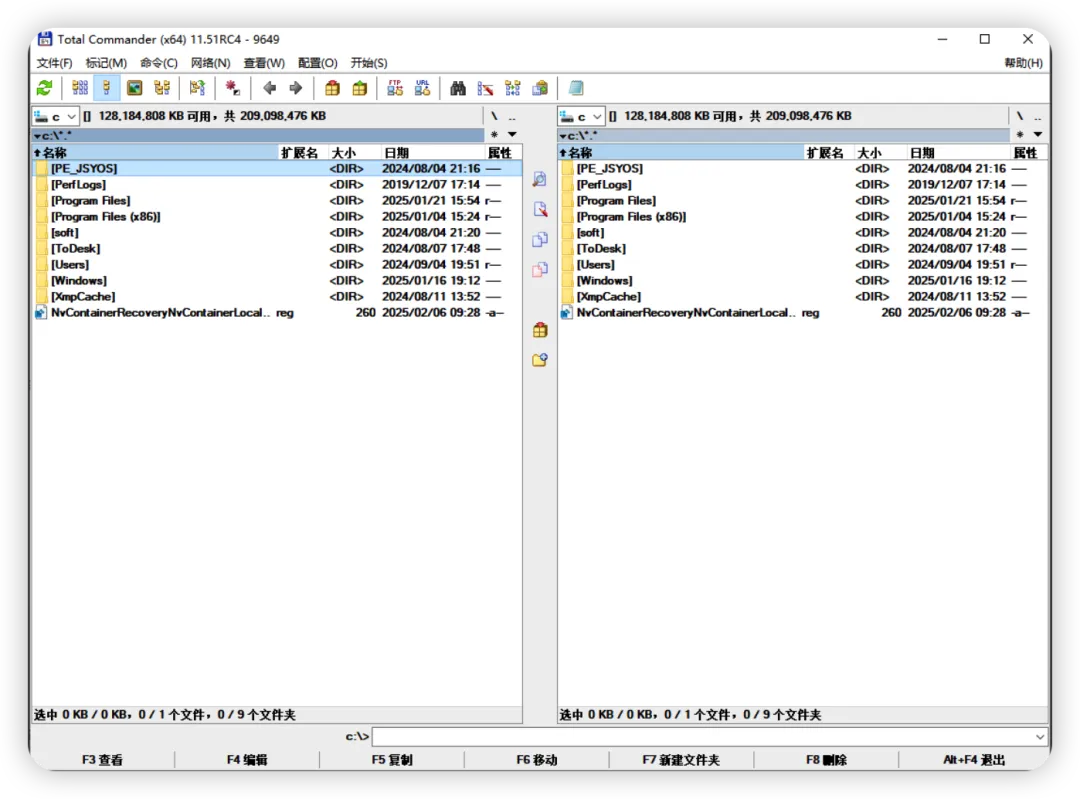Click the view file icon in middle bar
This screenshot has height=799, width=1080.
coord(540,179)
